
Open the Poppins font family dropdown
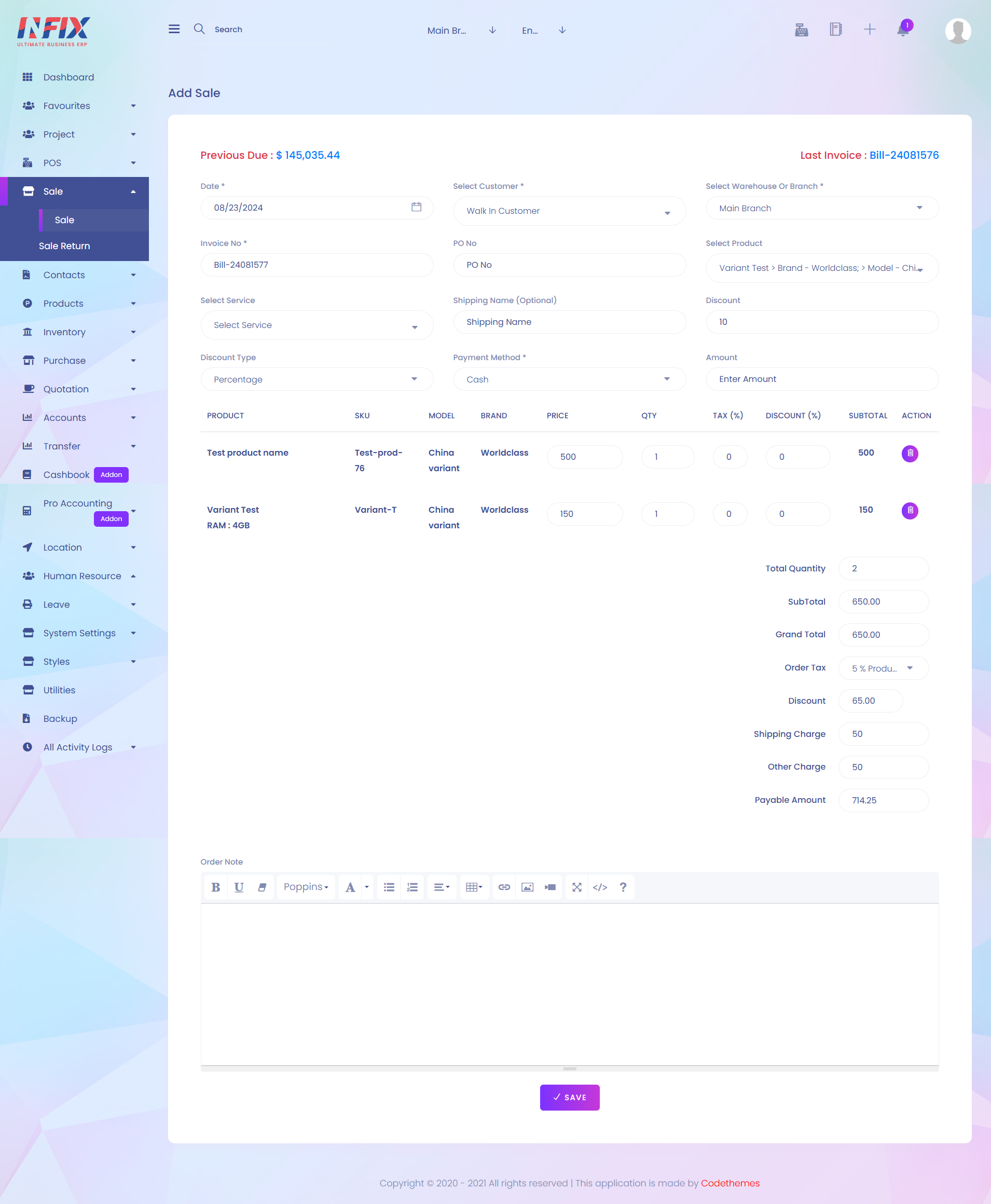(306, 887)
